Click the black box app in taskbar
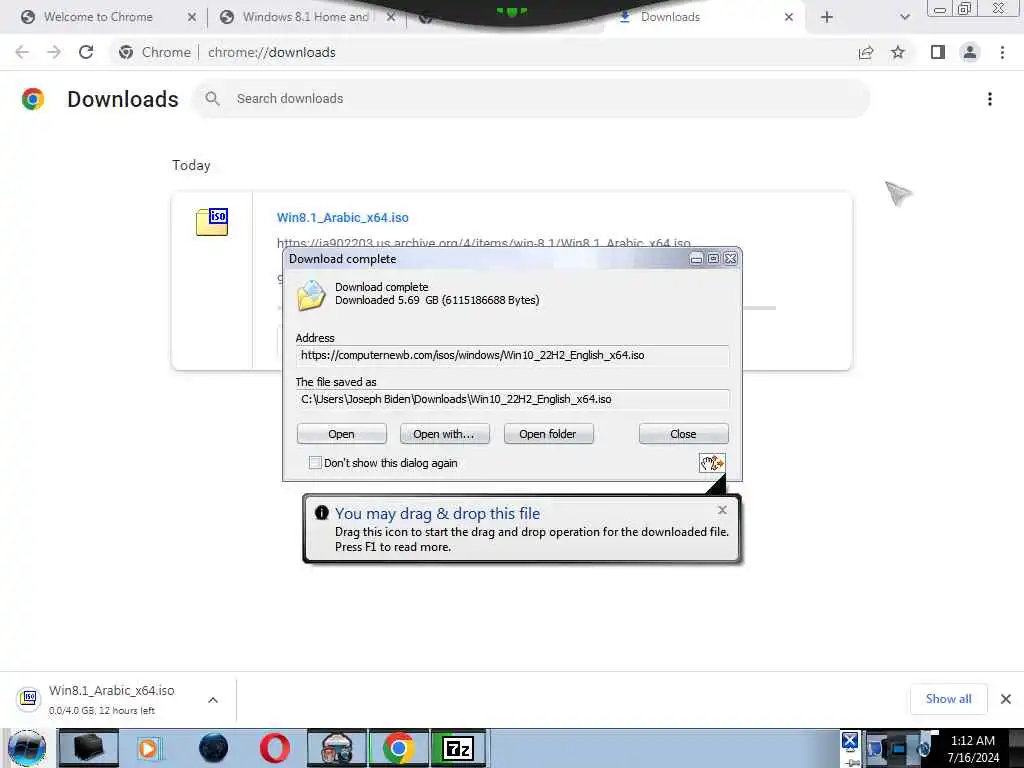This screenshot has width=1024, height=768. (x=88, y=748)
